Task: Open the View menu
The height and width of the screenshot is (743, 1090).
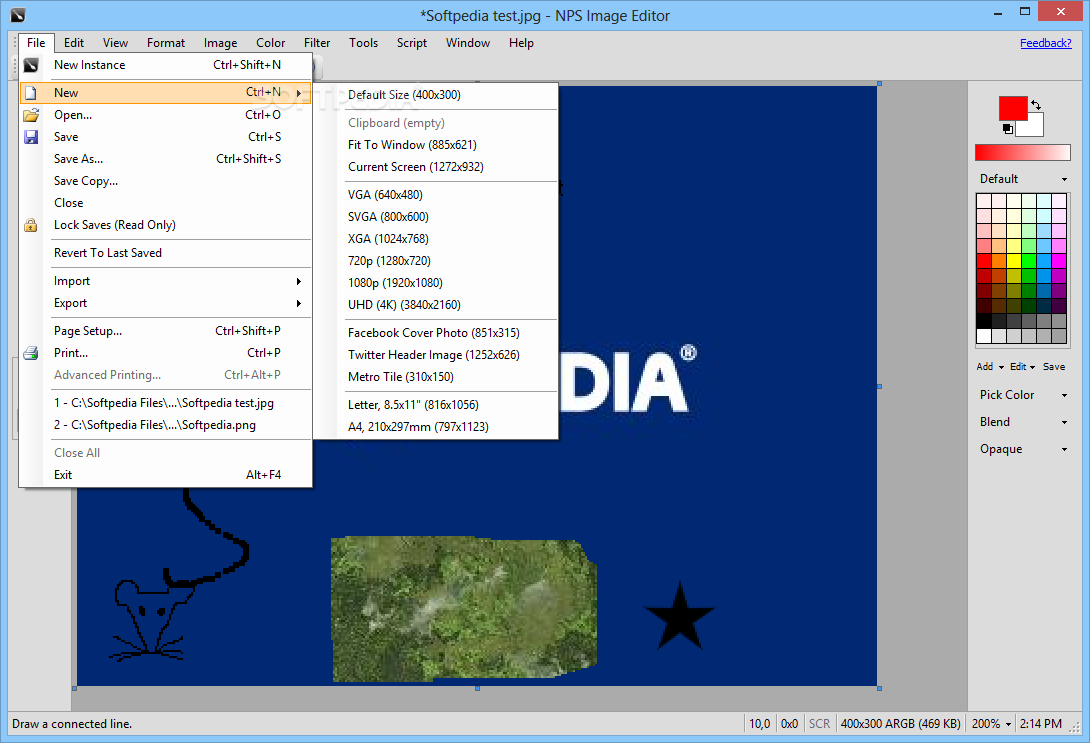Action: 115,43
